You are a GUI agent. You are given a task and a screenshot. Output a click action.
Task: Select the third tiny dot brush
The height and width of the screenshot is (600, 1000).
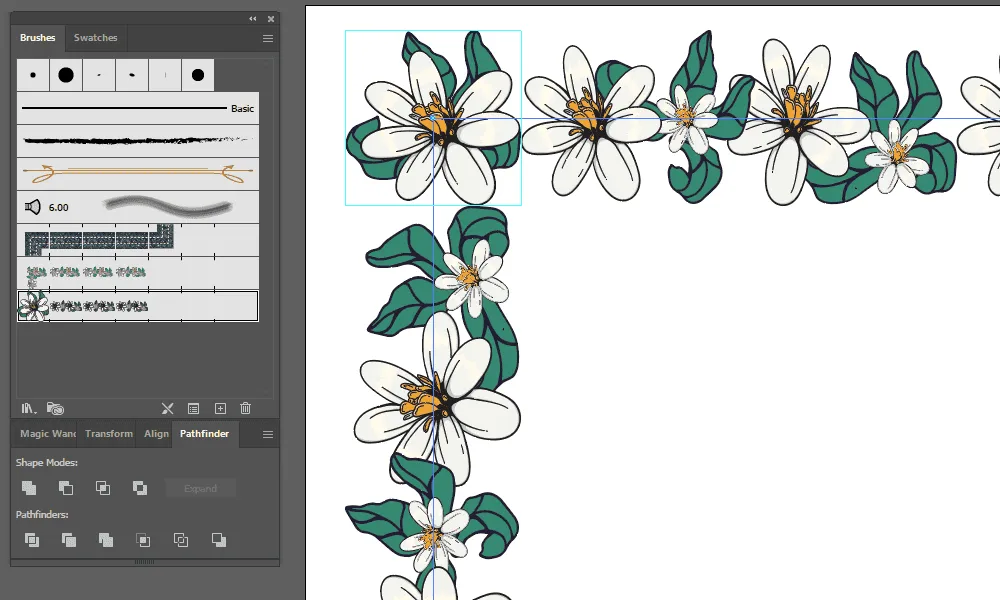(99, 75)
